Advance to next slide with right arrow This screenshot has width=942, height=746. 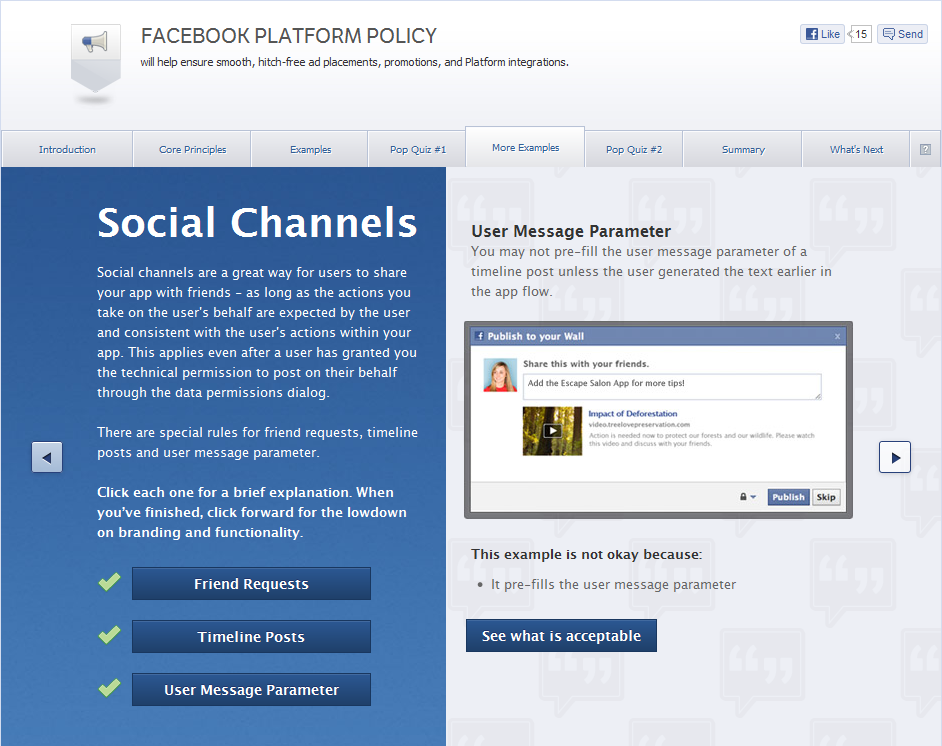895,457
